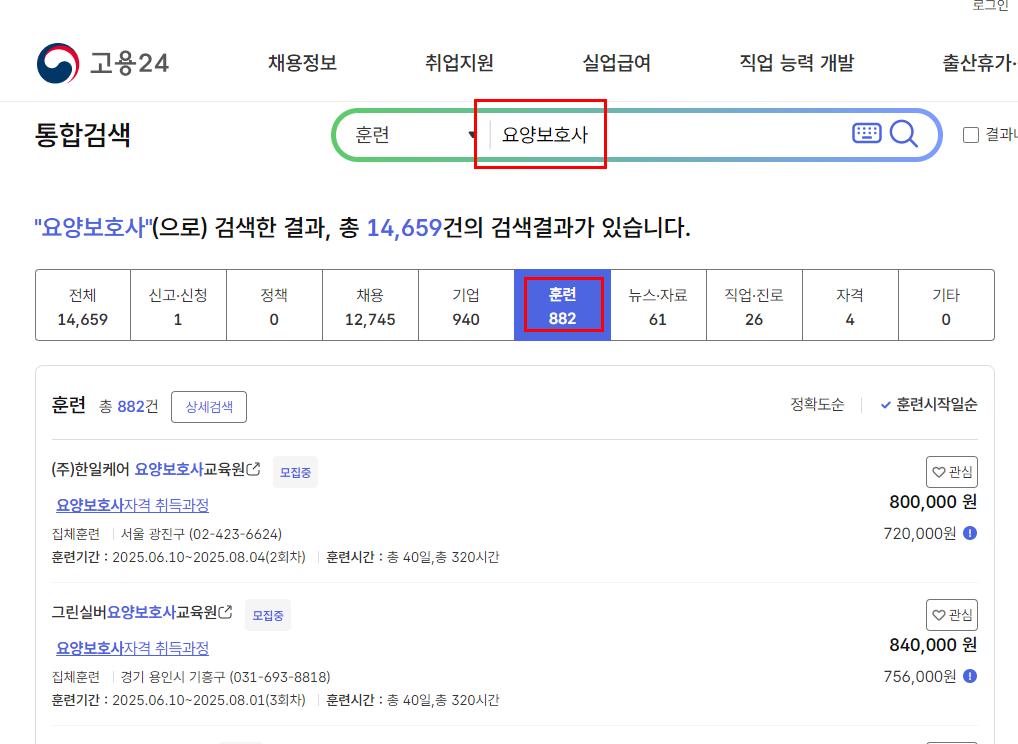This screenshot has height=744, width=1018.
Task: Toggle the 결과내 checkbox beside the search bar
Action: (971, 135)
